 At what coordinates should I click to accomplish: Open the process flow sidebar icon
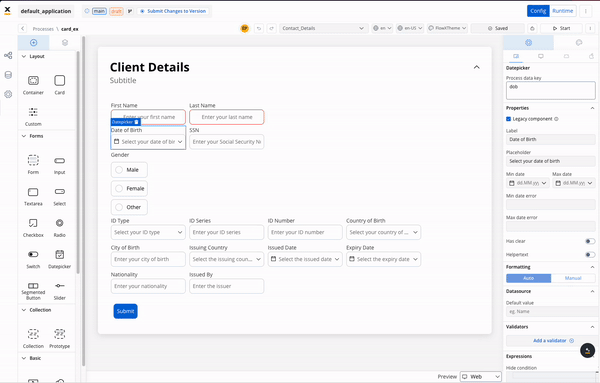tap(8, 55)
